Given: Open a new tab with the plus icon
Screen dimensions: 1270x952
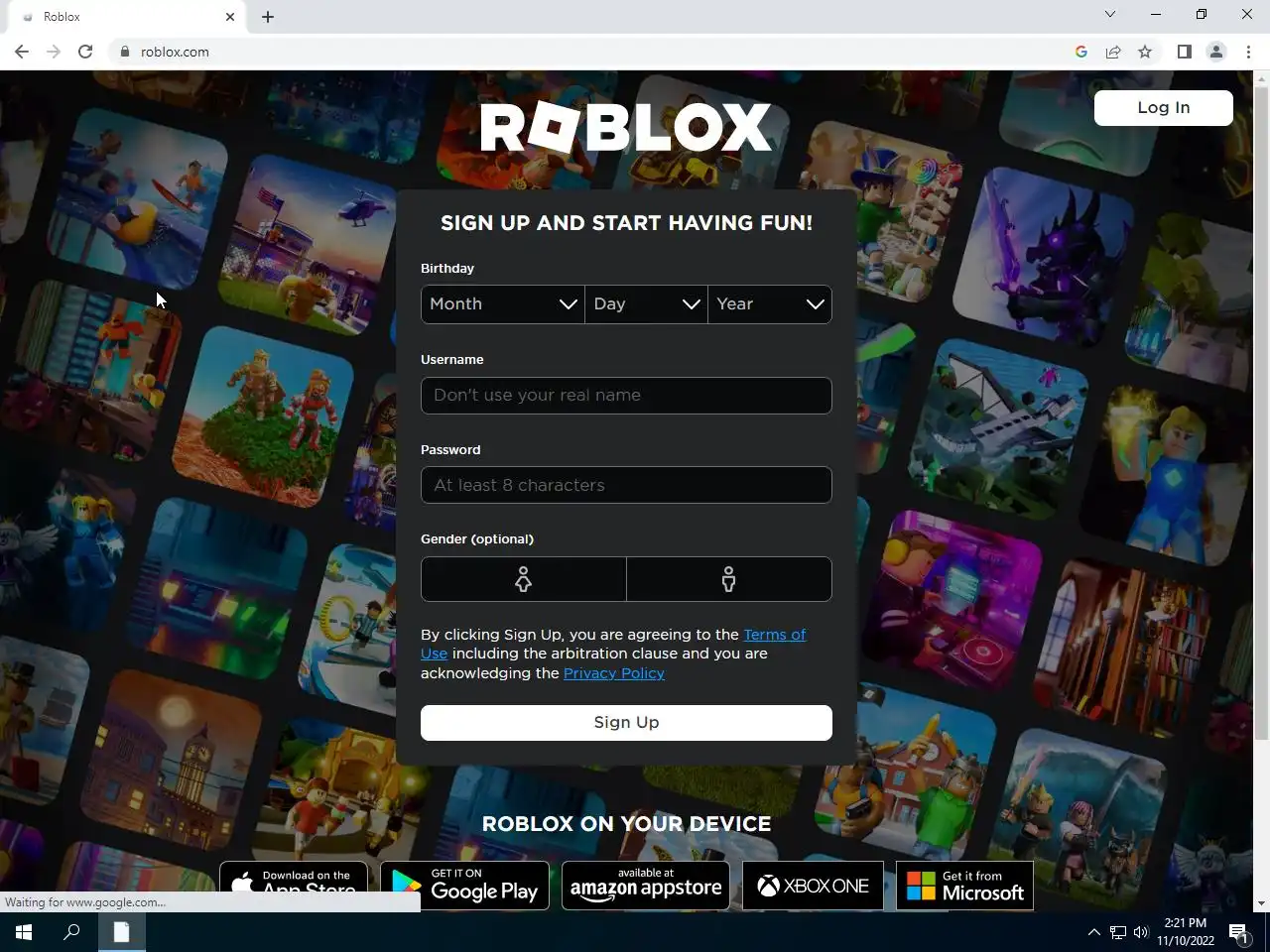Looking at the screenshot, I should tap(268, 17).
